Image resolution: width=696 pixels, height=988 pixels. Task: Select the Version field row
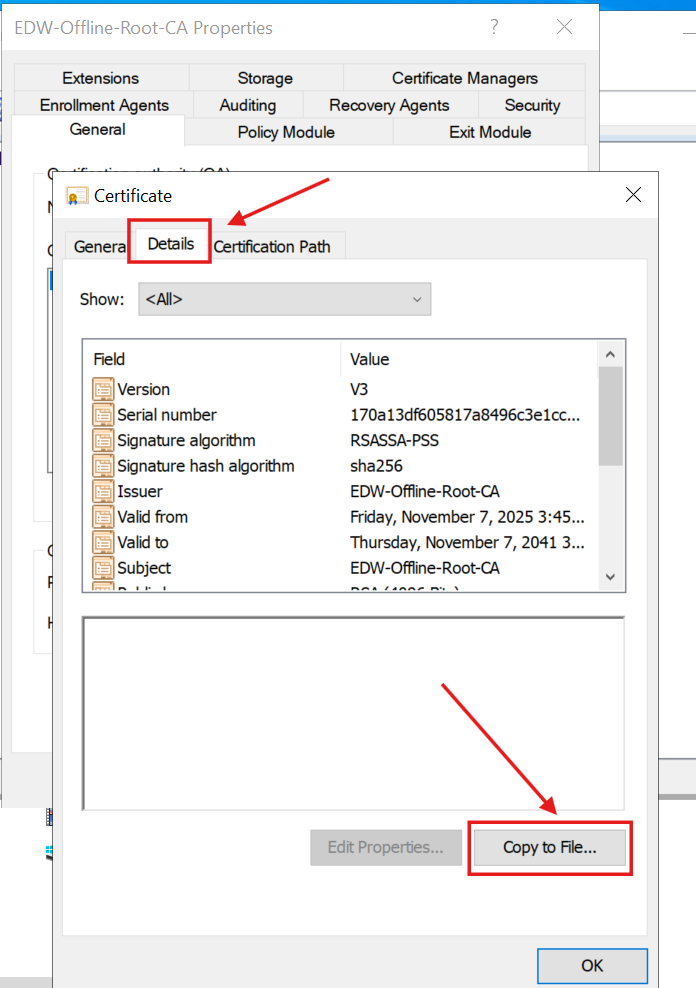point(340,389)
